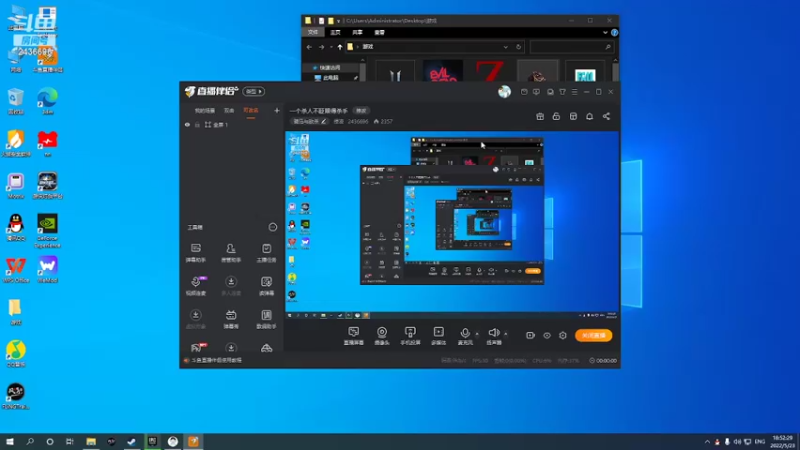Add the 摄像头 camera source
Image resolution: width=800 pixels, height=450 pixels.
click(x=382, y=336)
